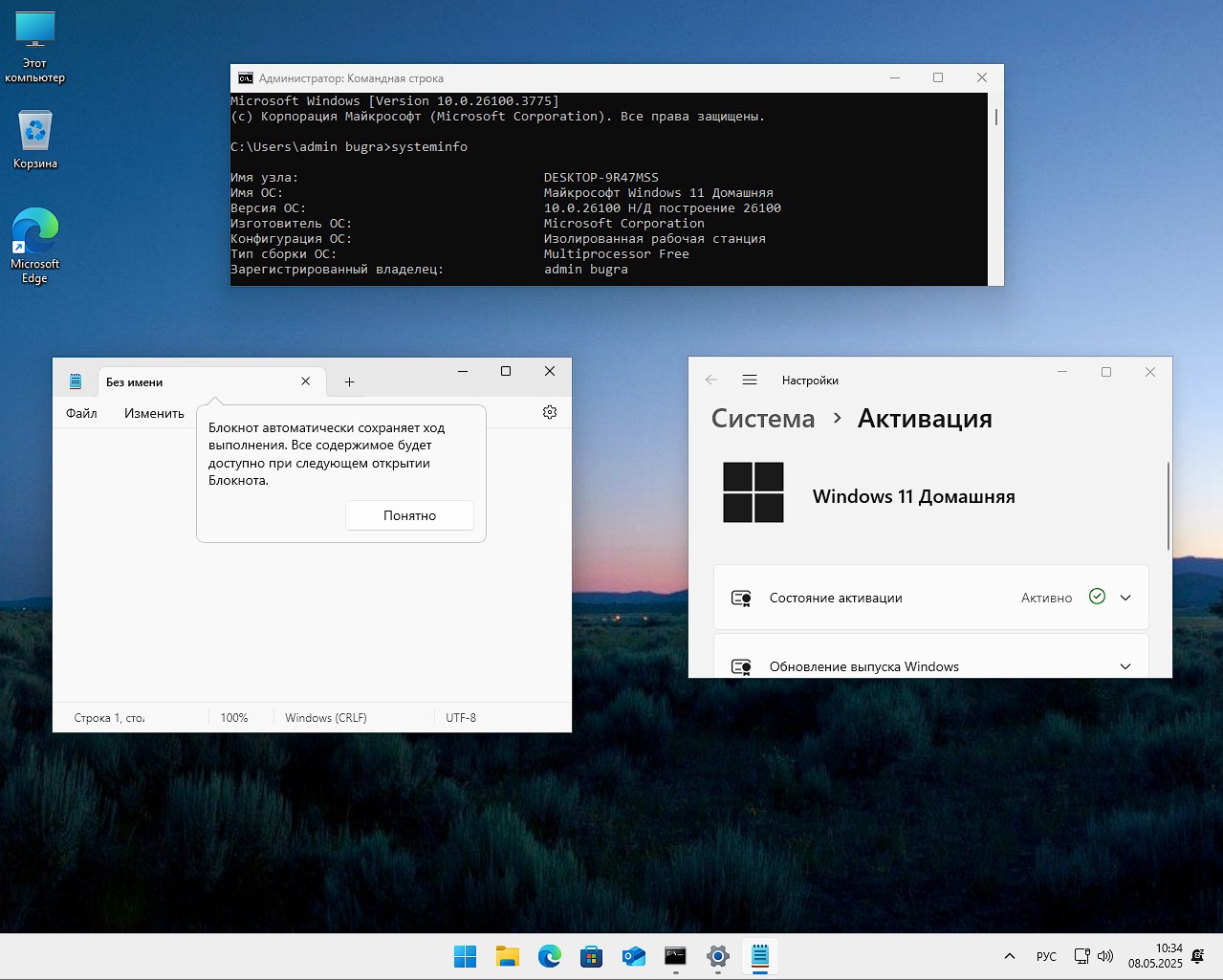The height and width of the screenshot is (980, 1223).
Task: Open Outlook from the taskbar
Action: coord(634,956)
